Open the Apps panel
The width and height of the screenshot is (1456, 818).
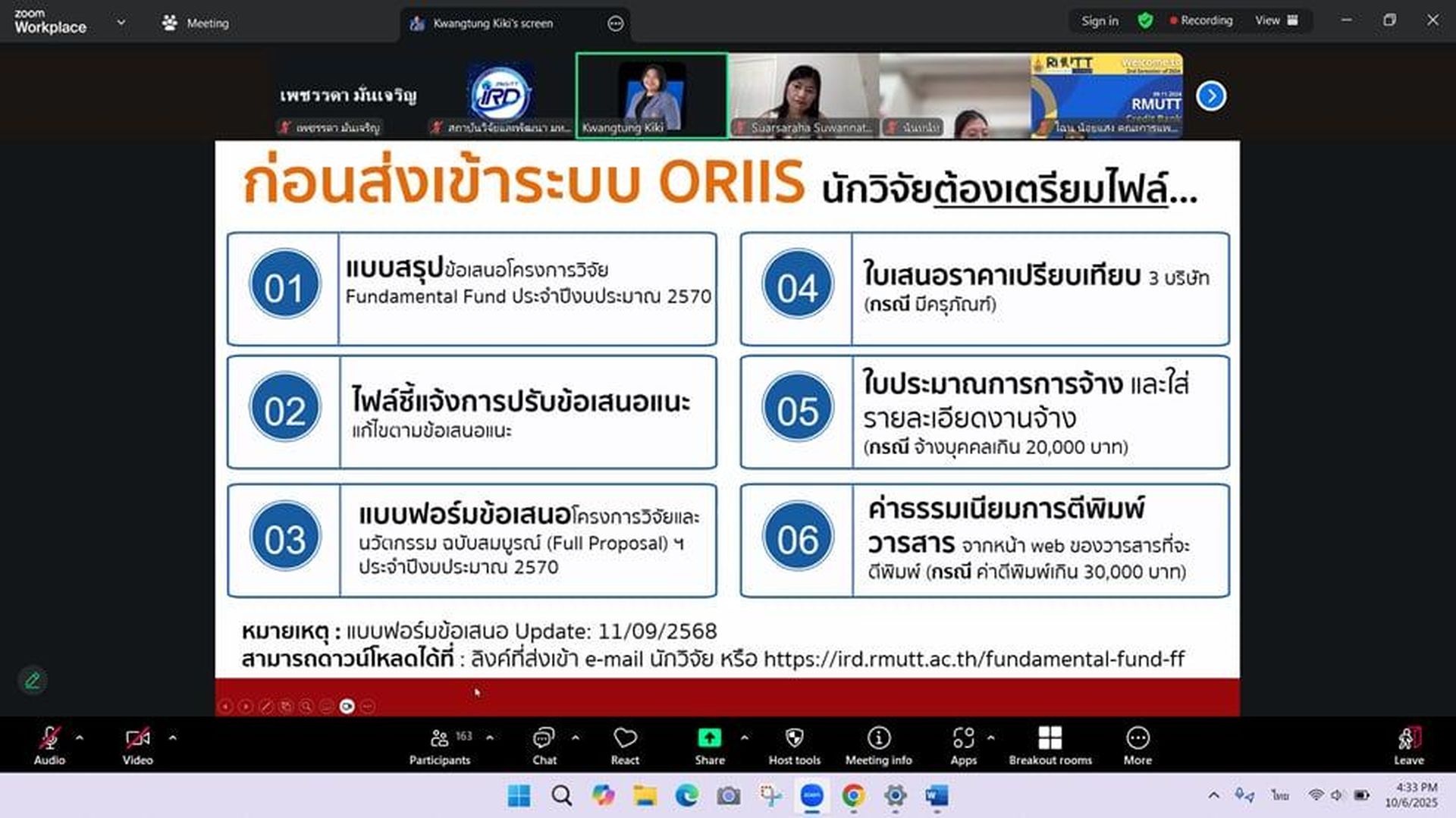coord(963,746)
